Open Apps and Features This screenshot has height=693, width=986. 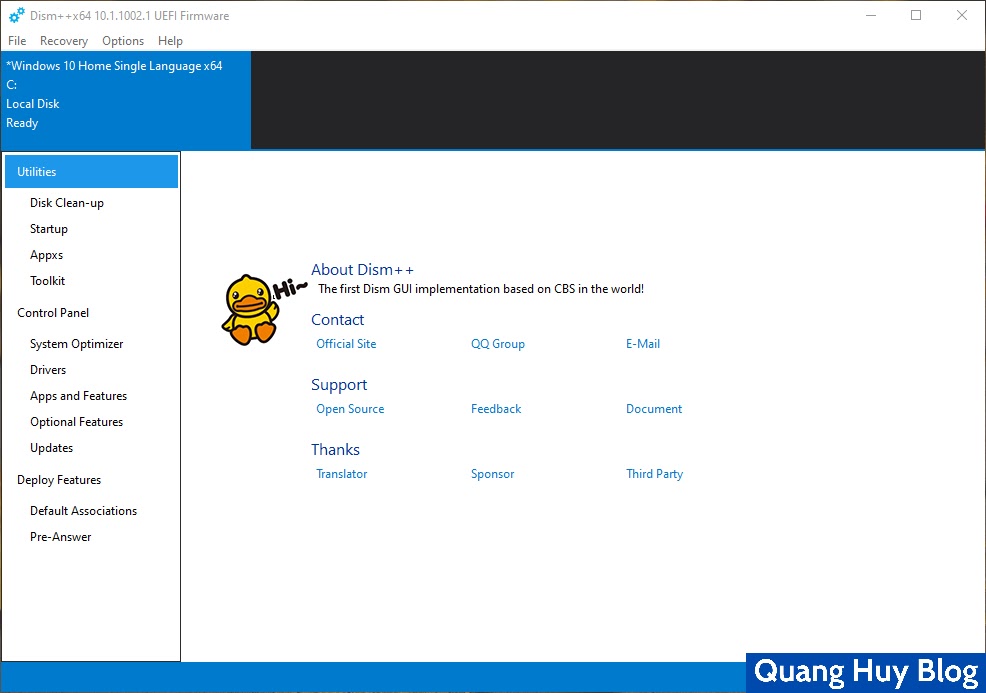(x=78, y=396)
